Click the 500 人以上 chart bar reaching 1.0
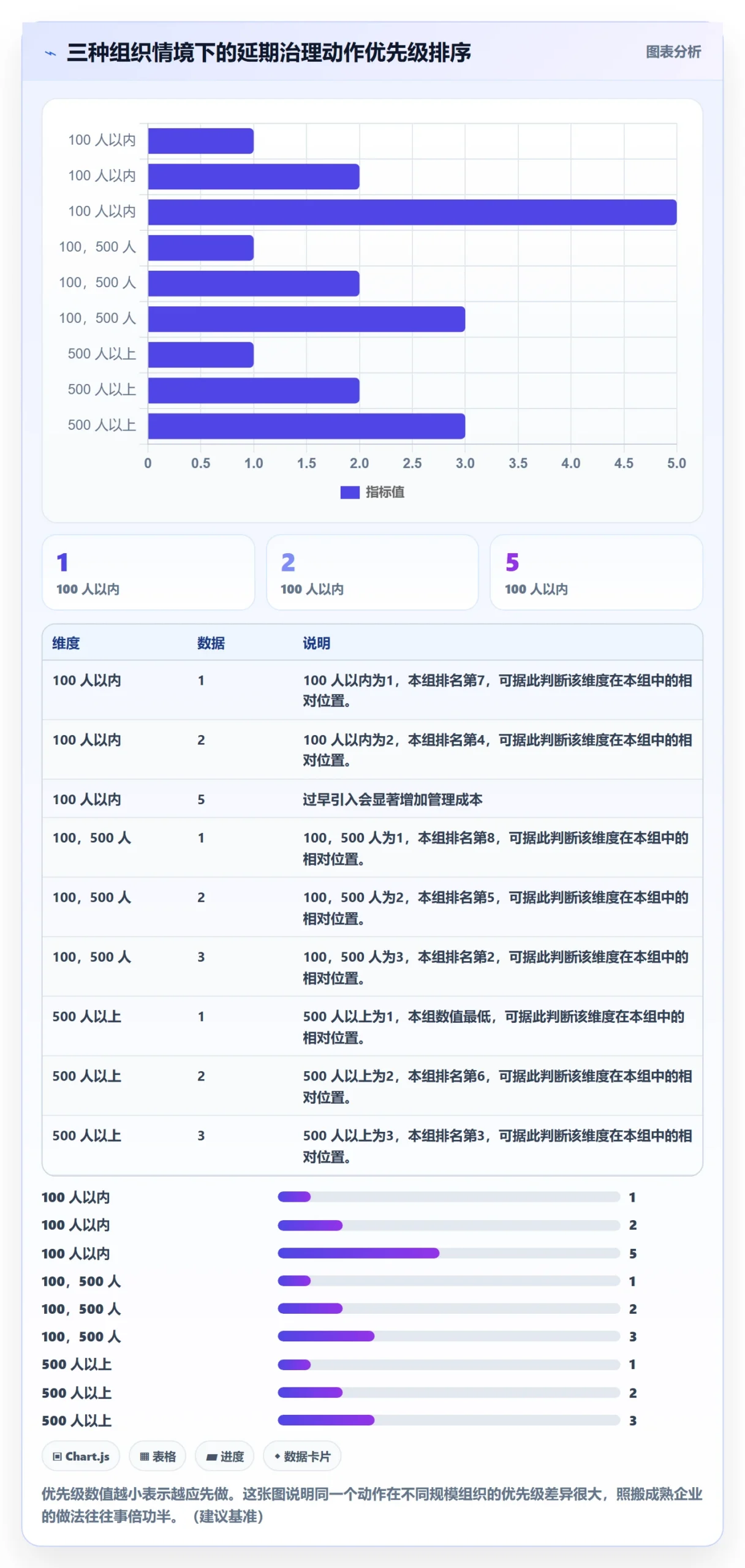The image size is (745, 1568). (x=200, y=355)
